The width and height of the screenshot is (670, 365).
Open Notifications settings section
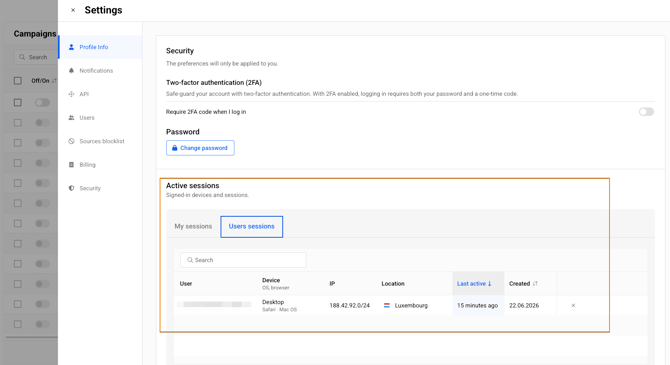[x=100, y=71]
